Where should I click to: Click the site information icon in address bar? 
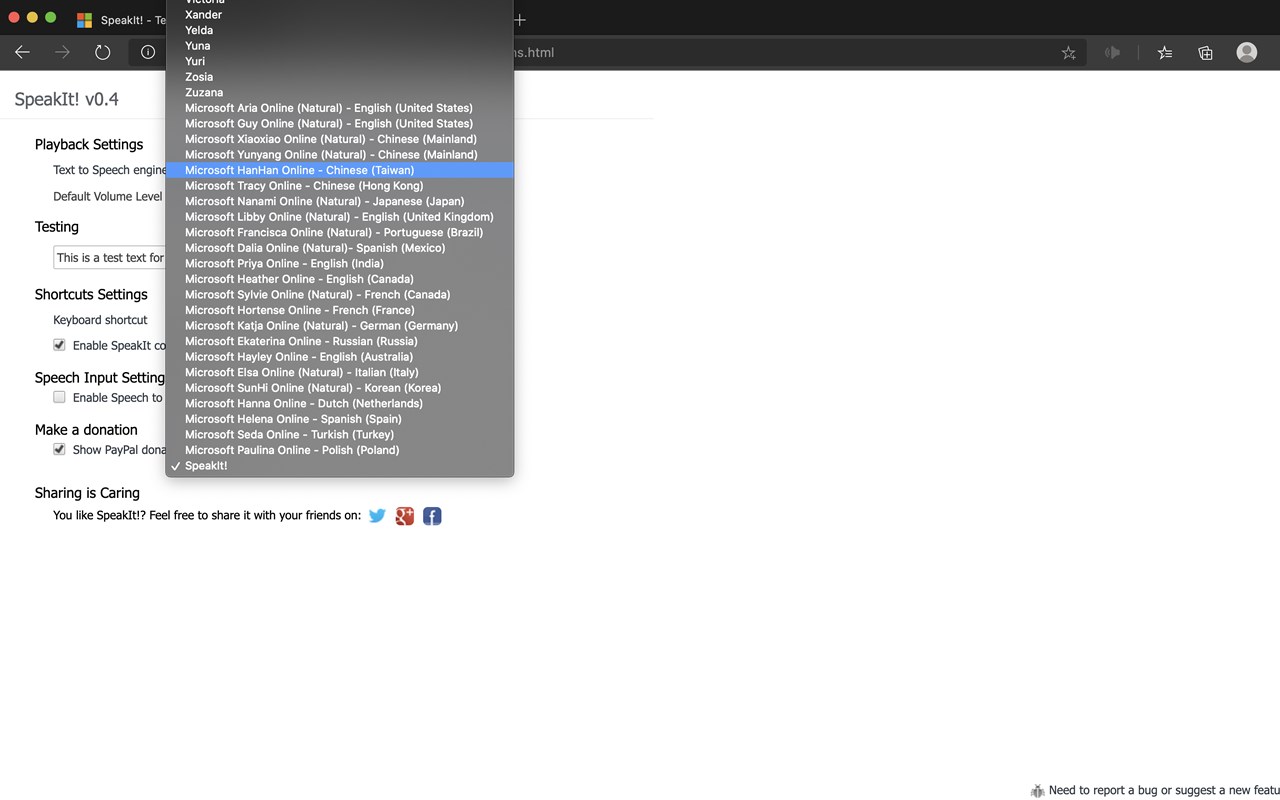click(148, 52)
